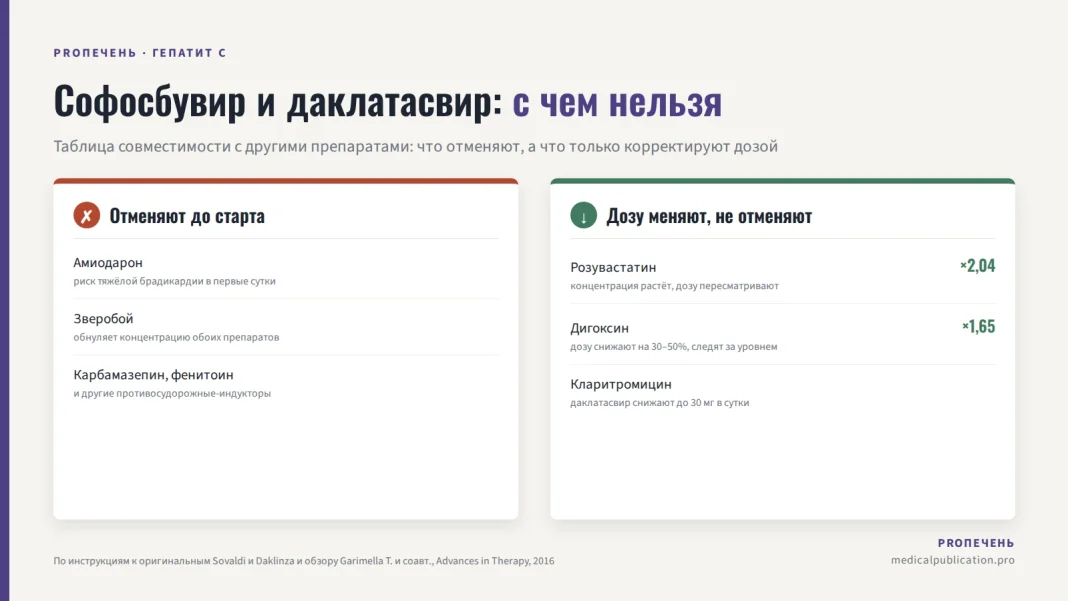Click the note 'и другие противосудорожные-индукторы'
The width and height of the screenshot is (1068, 601).
172,393
